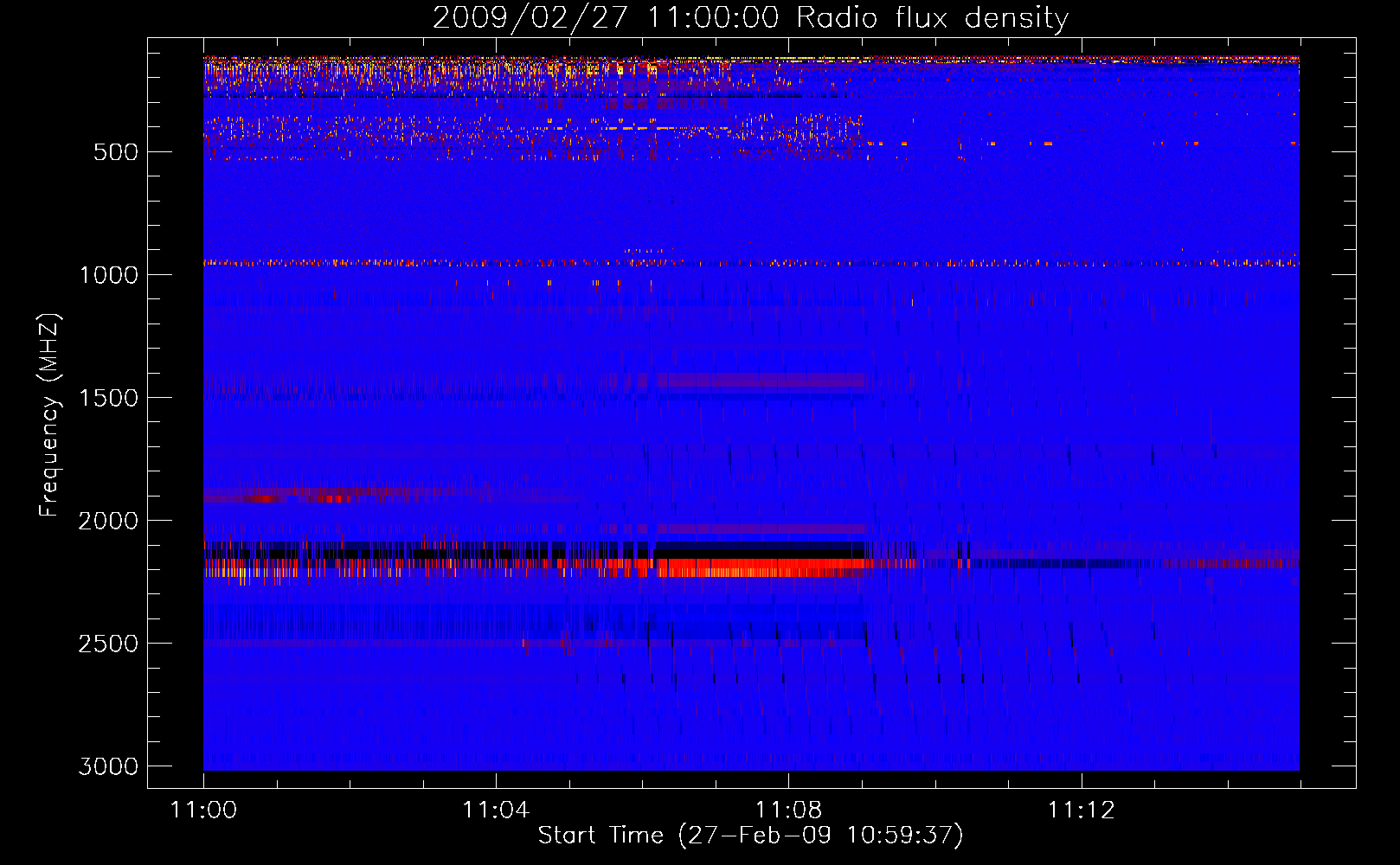Click the 11:00 time tick label
The image size is (1400, 865).
(x=203, y=811)
